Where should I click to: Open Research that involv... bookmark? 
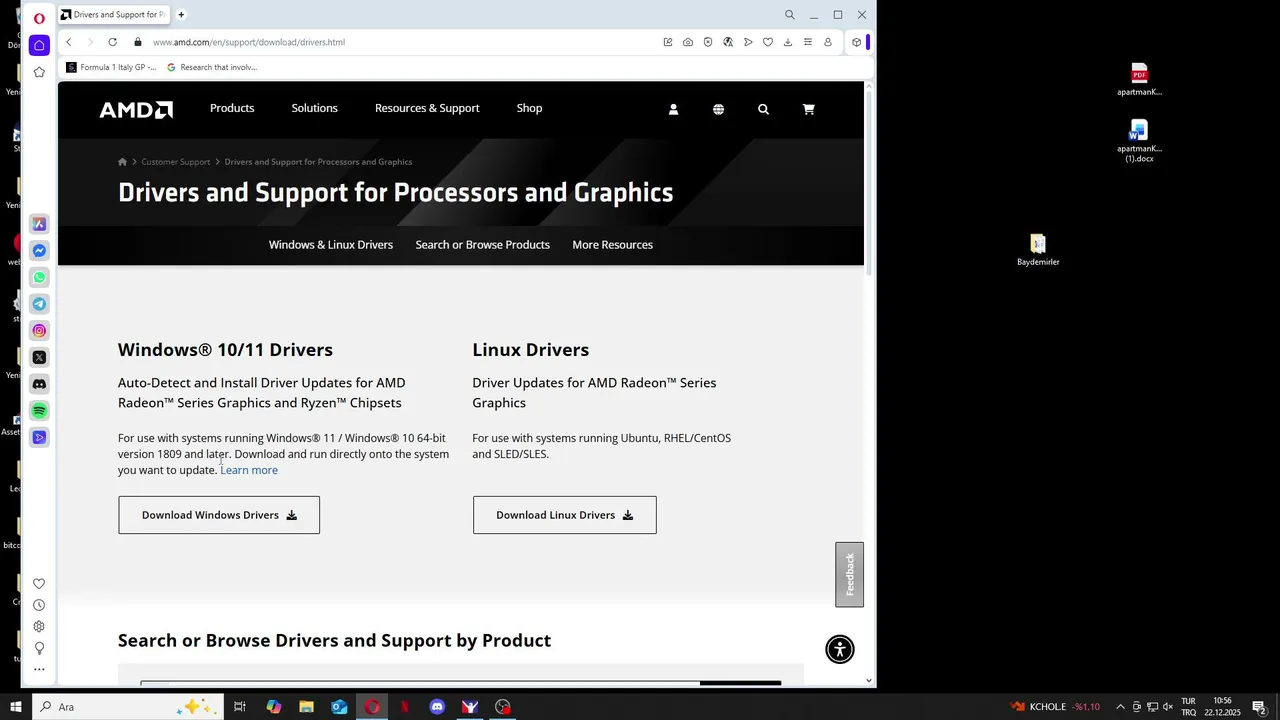coord(212,67)
